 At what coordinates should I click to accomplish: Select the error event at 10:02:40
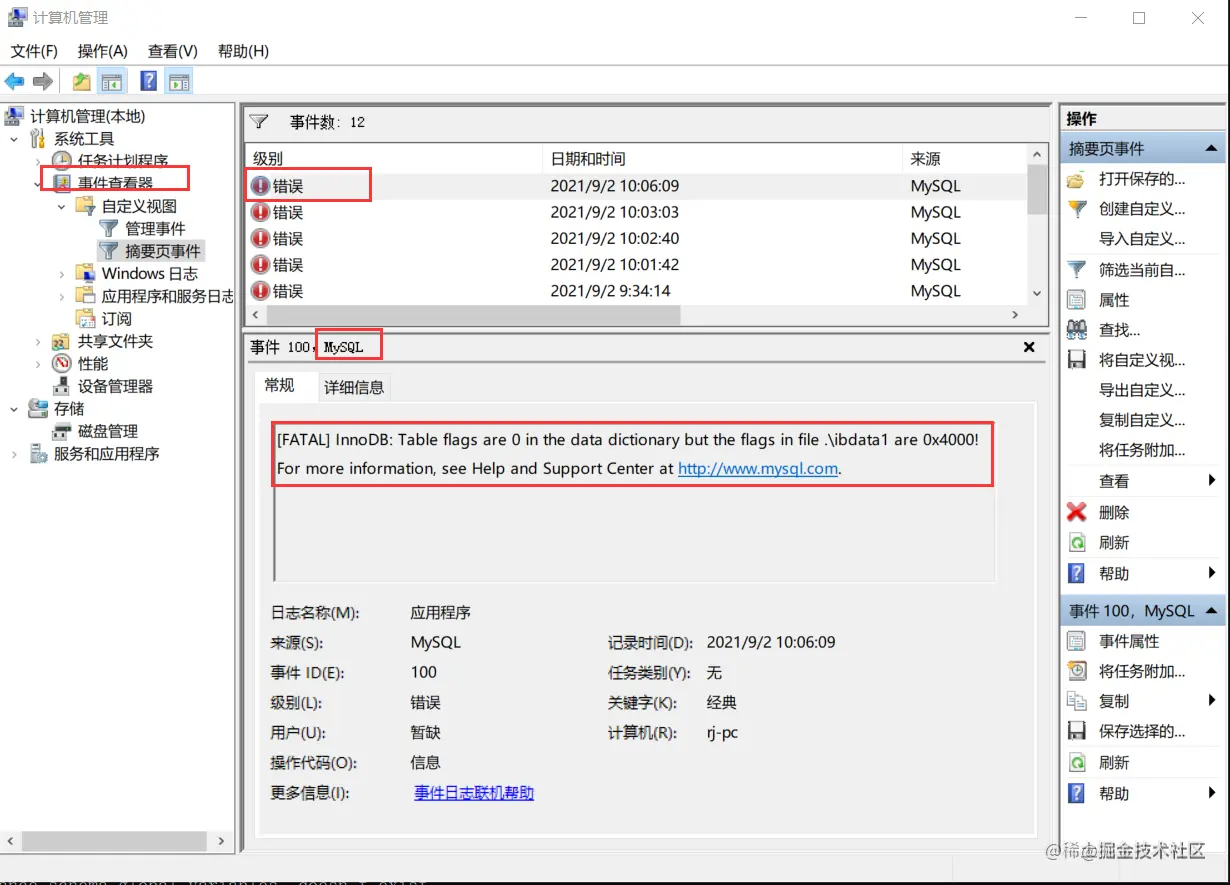coord(636,238)
